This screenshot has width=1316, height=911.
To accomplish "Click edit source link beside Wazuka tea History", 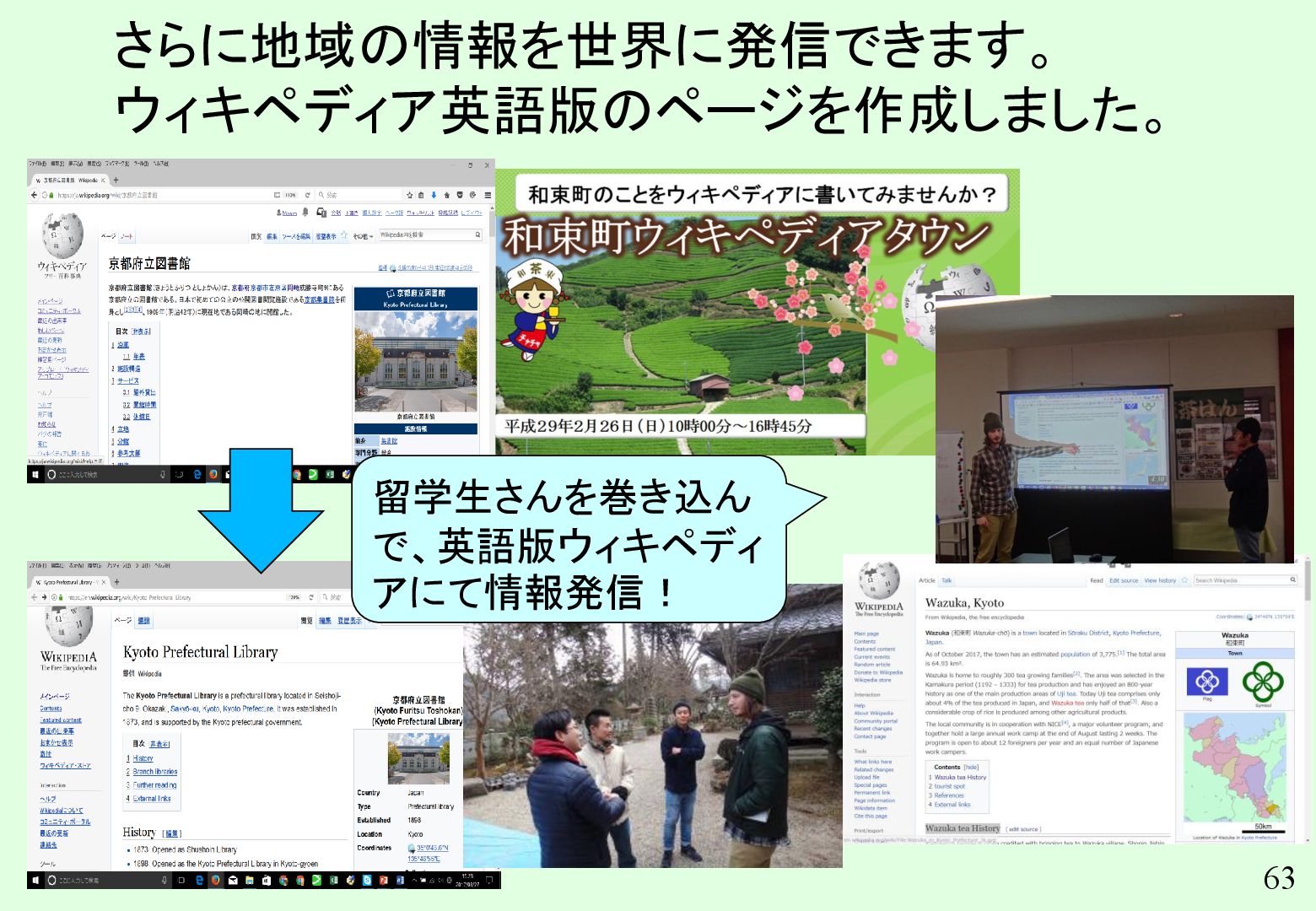I will click(1023, 829).
